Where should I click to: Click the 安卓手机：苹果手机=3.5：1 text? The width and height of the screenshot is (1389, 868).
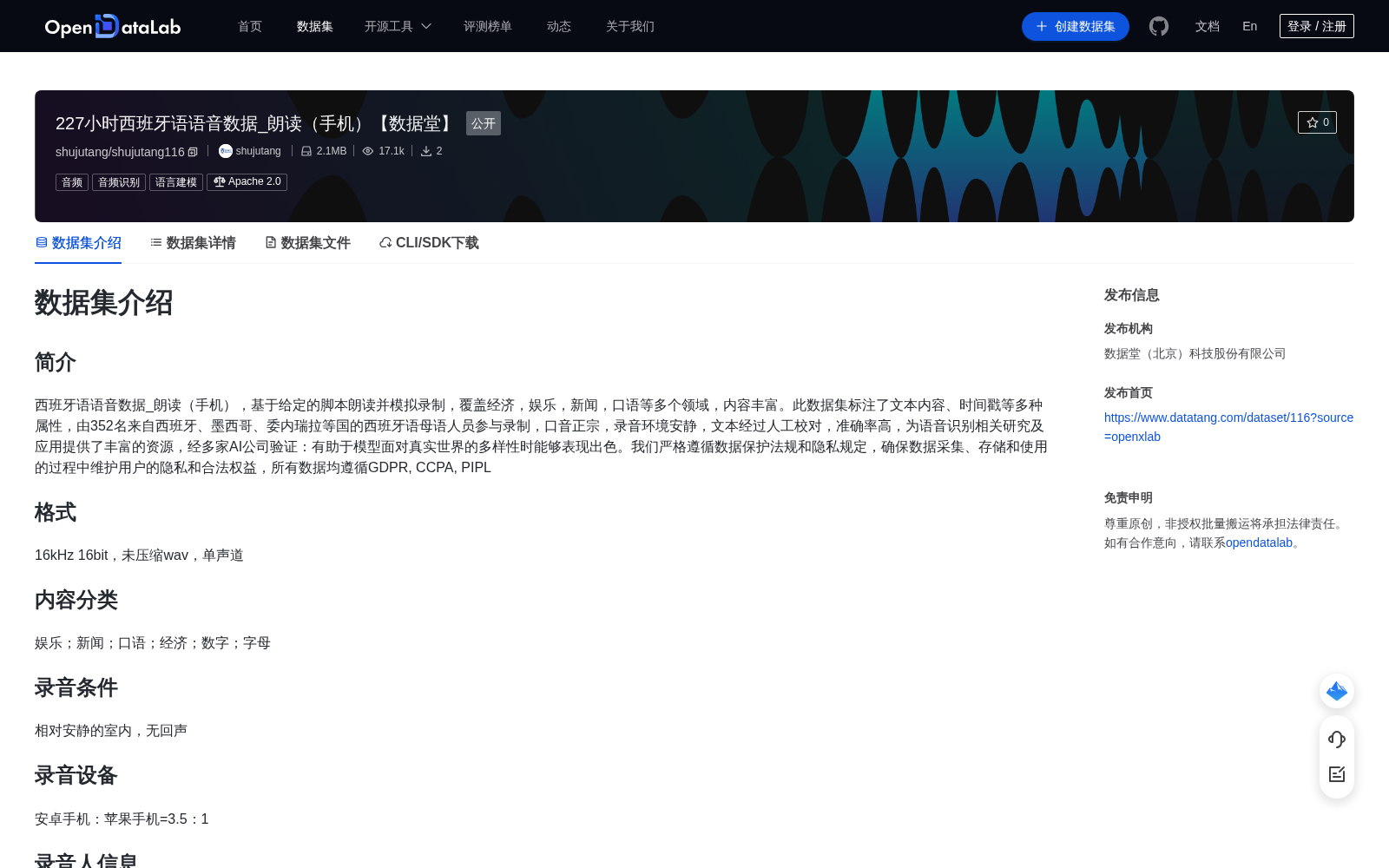(122, 819)
